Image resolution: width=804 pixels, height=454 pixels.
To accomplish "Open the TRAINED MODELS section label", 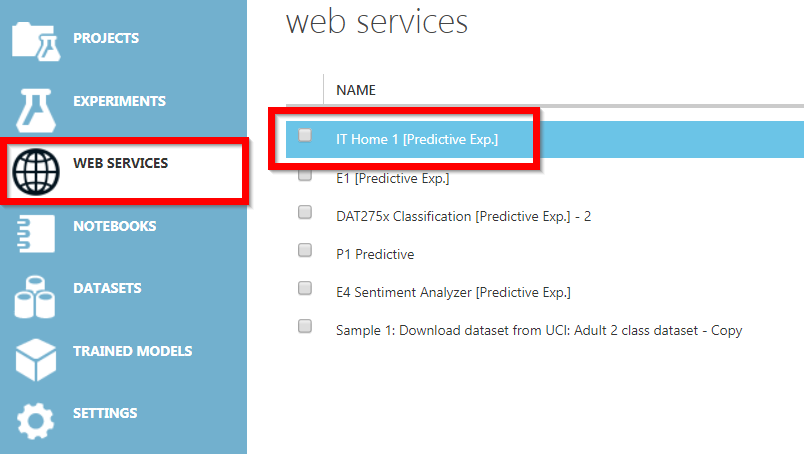I will [133, 351].
